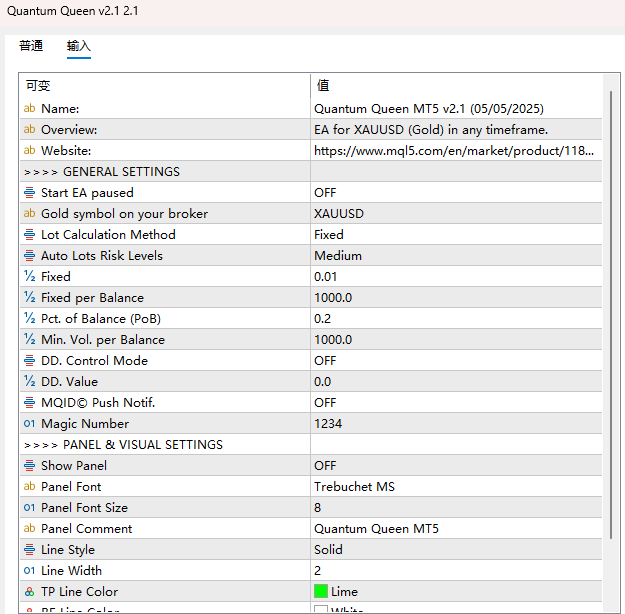Edit Panel Font Size value 8
The image size is (625, 614).
pyautogui.click(x=456, y=508)
